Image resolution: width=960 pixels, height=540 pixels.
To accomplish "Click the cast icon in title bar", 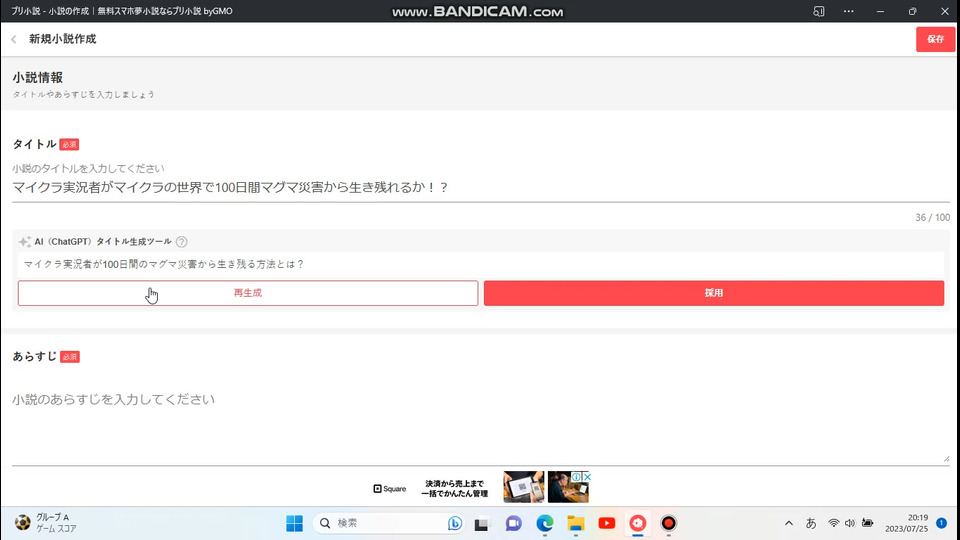I will click(x=819, y=11).
